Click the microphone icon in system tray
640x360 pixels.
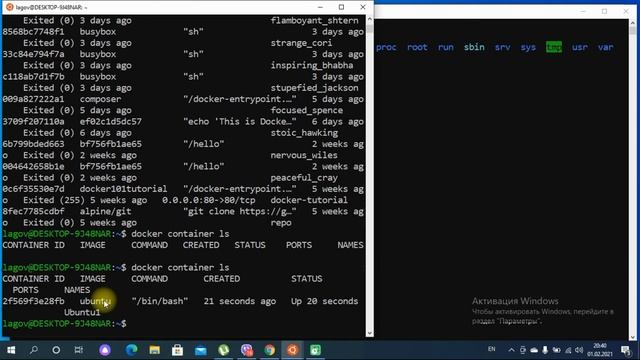pos(545,350)
